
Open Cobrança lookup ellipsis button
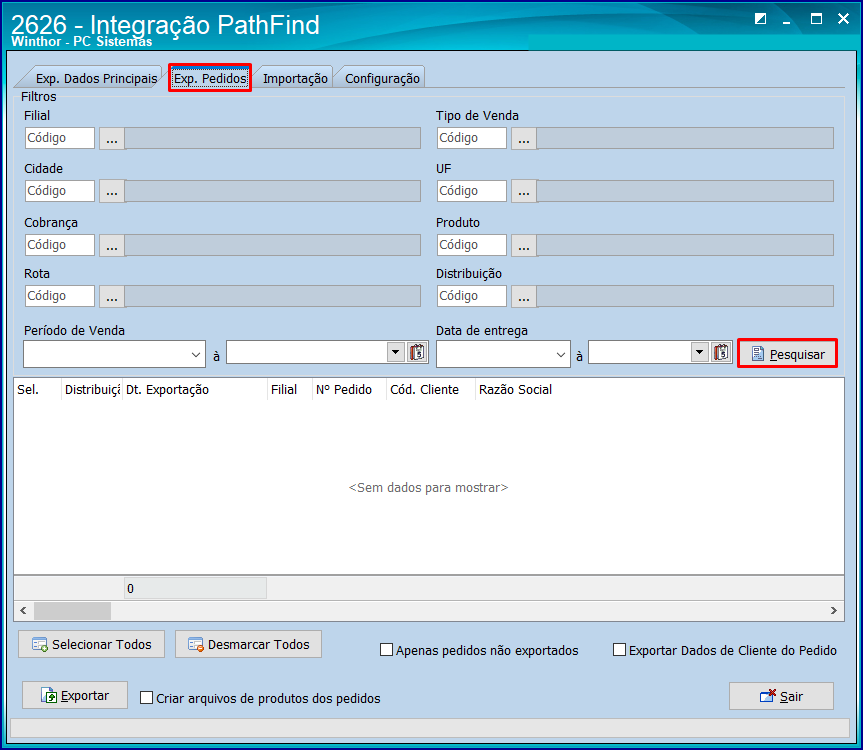tap(112, 245)
